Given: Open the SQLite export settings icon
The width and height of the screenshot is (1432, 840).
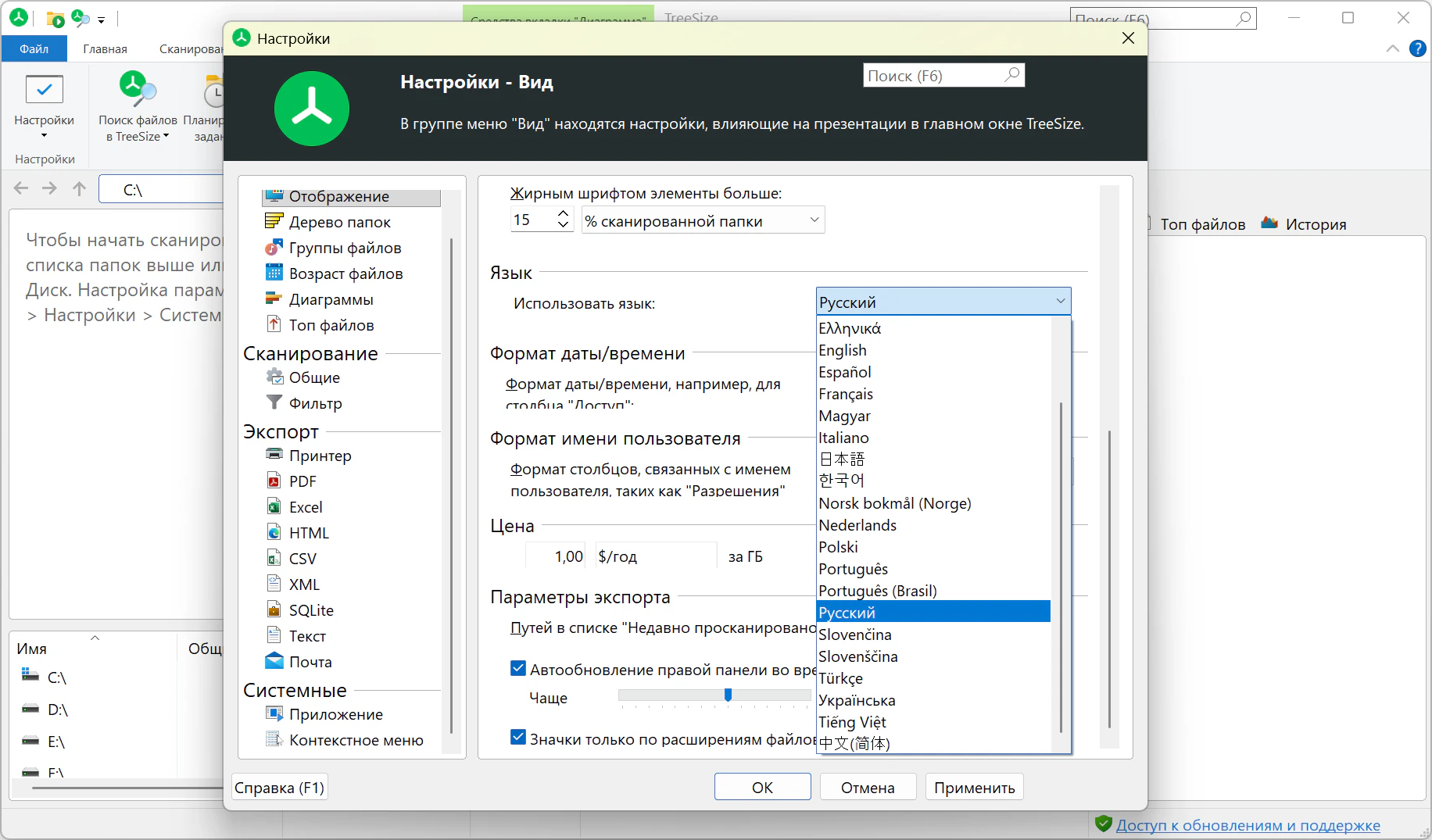Looking at the screenshot, I should (x=274, y=610).
